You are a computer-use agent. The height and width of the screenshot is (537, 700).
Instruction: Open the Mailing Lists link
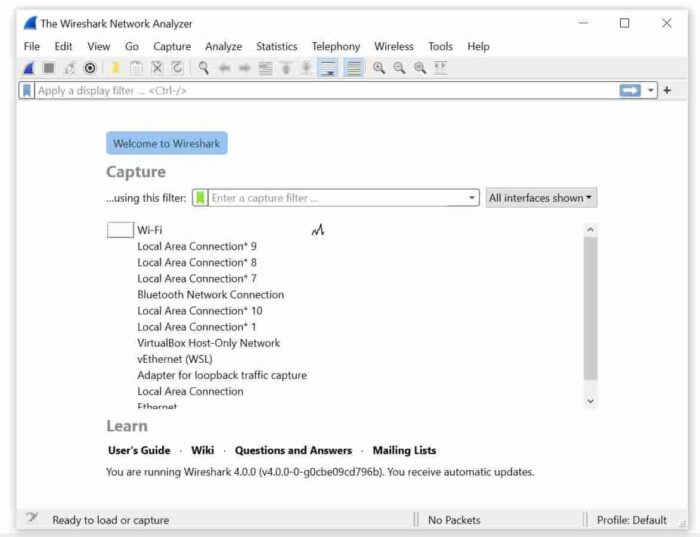point(404,450)
